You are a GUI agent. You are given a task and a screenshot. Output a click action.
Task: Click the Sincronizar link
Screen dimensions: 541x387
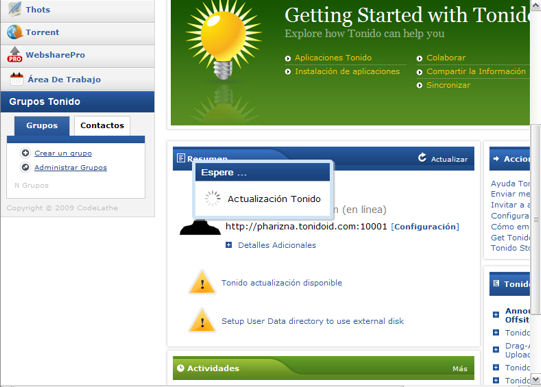[448, 85]
